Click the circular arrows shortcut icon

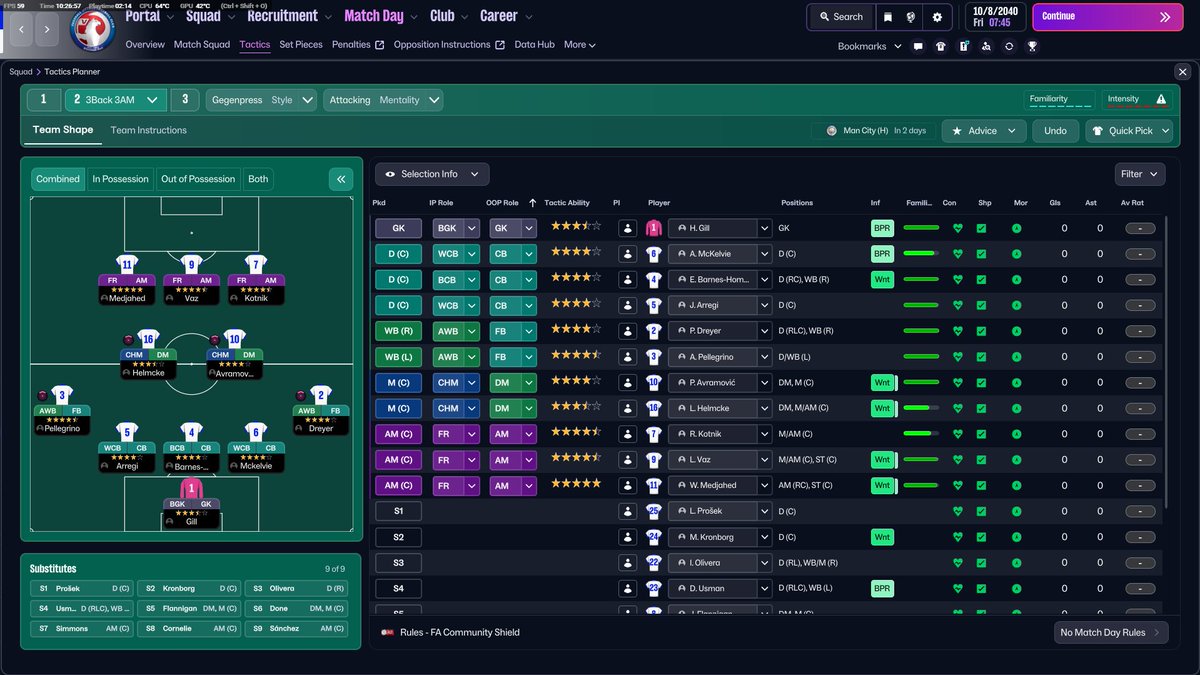coord(1009,46)
